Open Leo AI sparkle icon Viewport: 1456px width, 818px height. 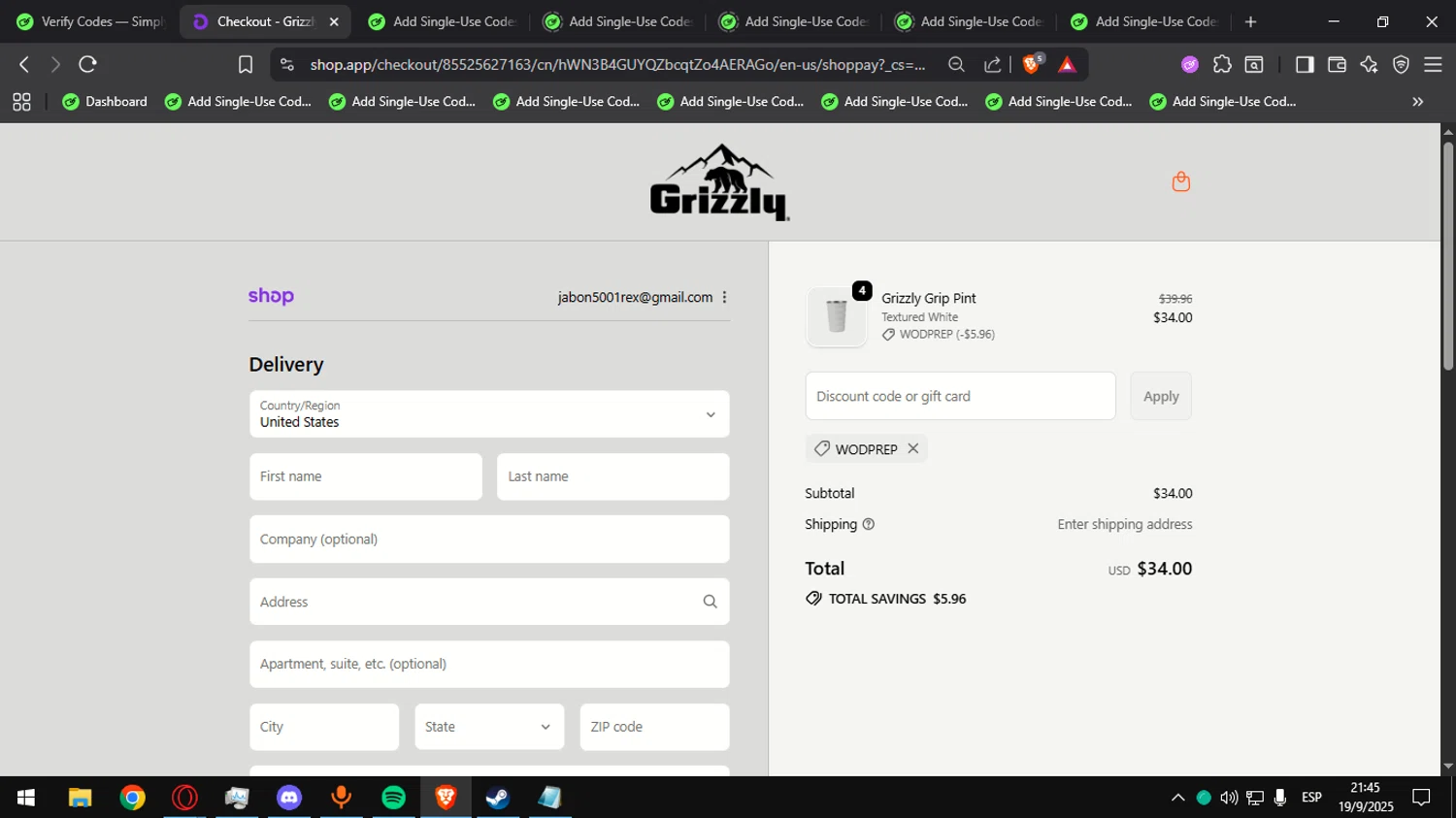click(x=1369, y=64)
